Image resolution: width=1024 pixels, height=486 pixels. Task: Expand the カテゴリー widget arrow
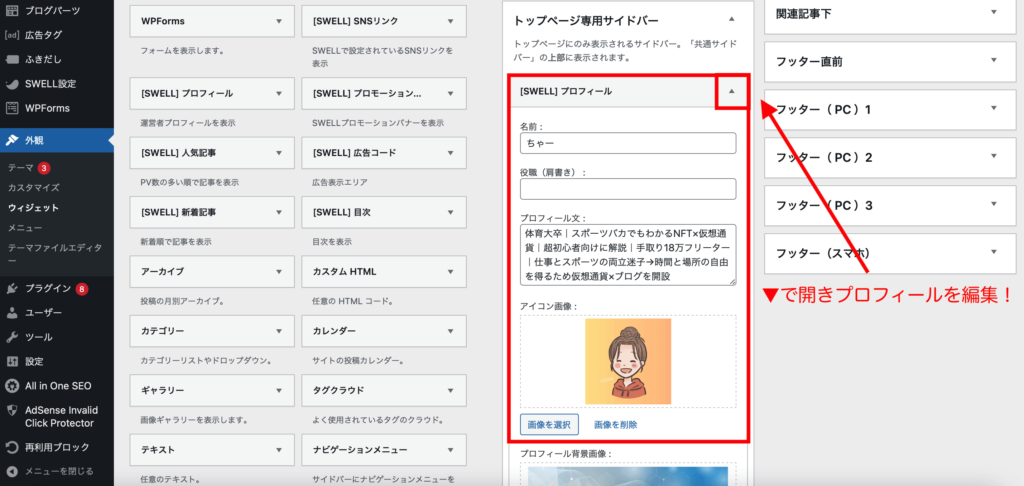pyautogui.click(x=279, y=331)
